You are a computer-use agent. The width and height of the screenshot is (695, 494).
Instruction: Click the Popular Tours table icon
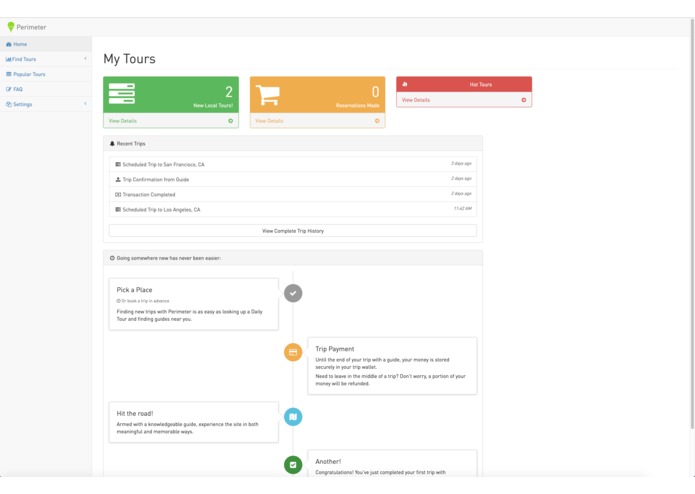[9, 74]
